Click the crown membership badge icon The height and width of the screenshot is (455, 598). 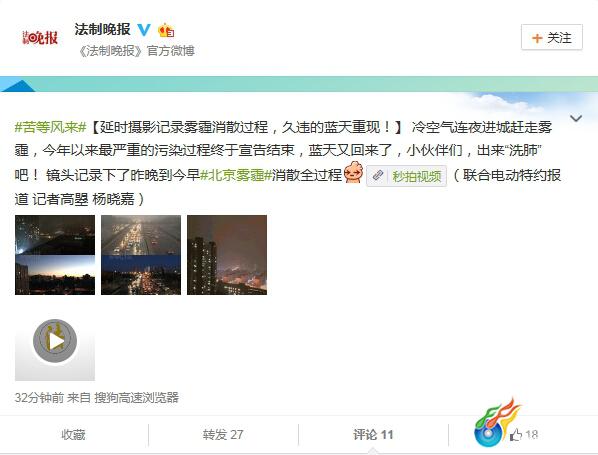point(166,30)
